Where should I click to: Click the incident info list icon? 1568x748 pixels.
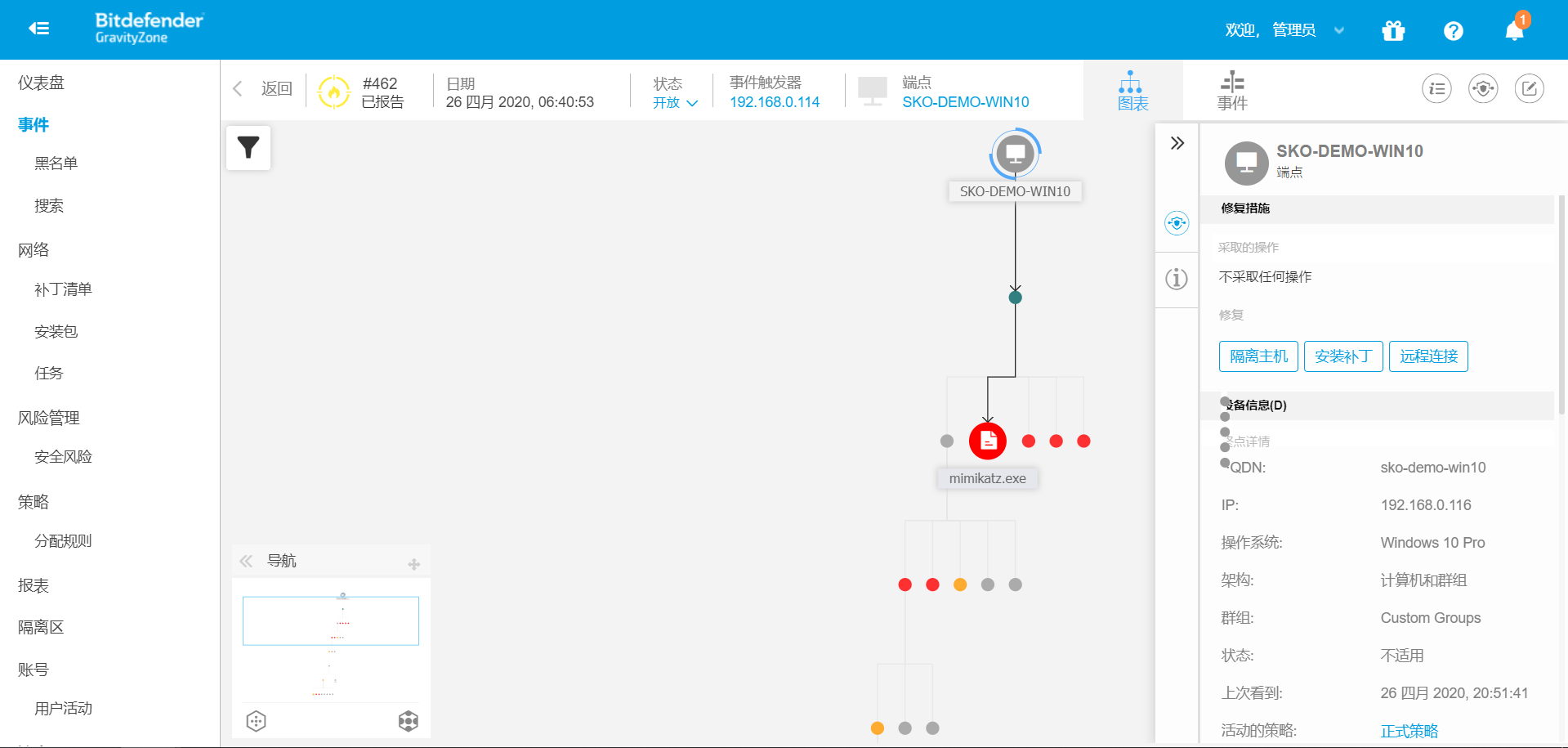pyautogui.click(x=1436, y=88)
